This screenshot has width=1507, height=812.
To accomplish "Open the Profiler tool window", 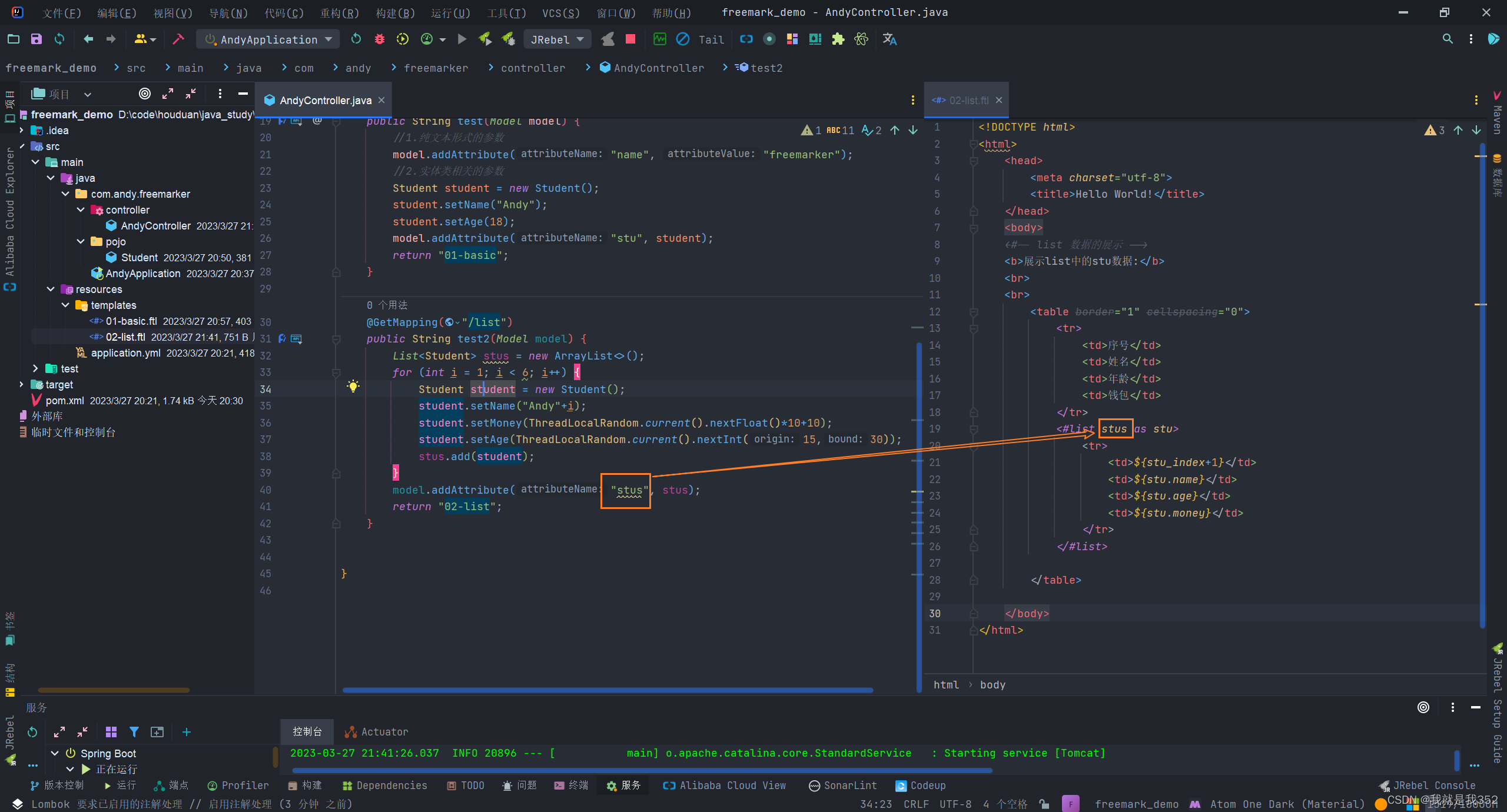I will coord(238,786).
